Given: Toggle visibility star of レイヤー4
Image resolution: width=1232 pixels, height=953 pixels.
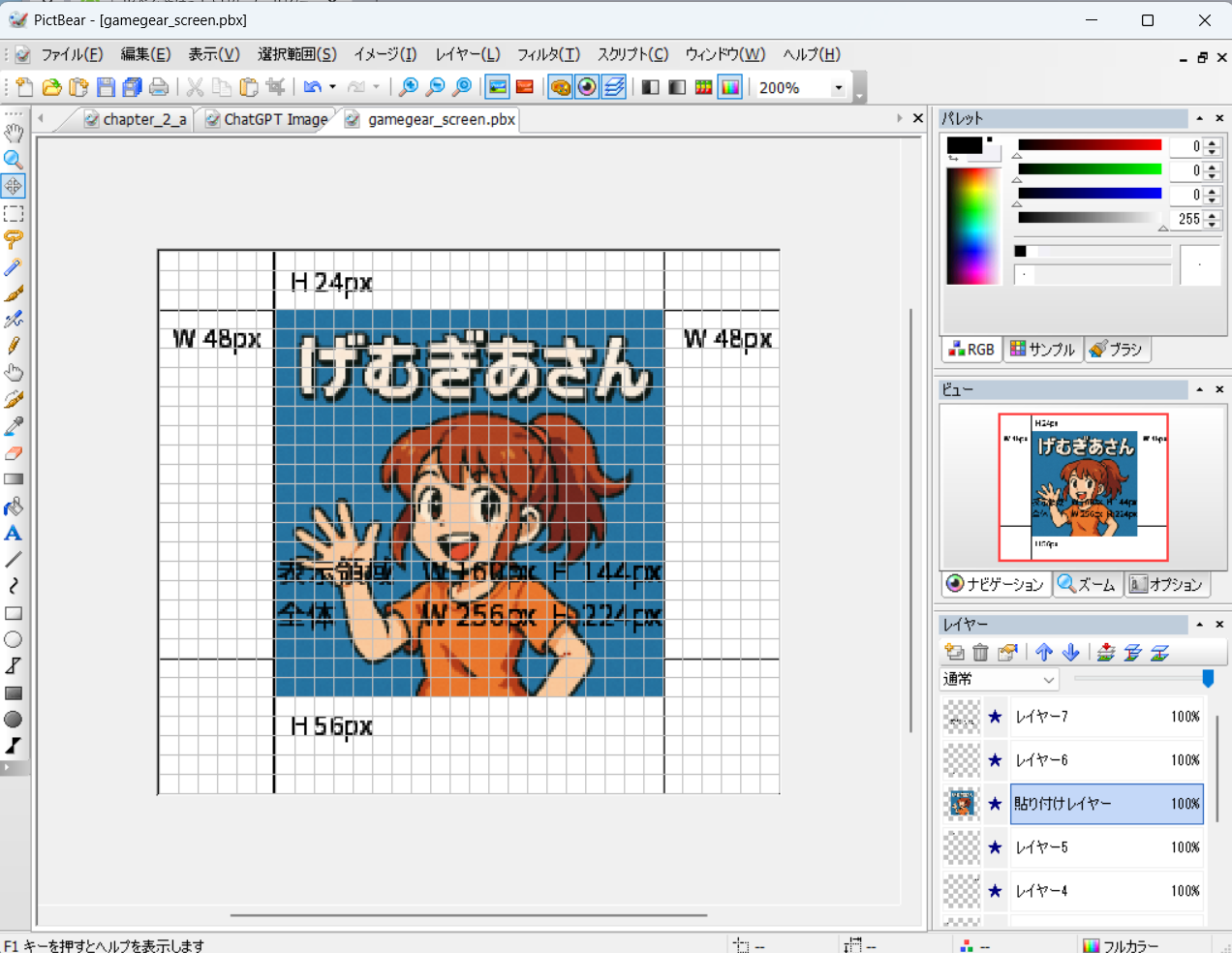Looking at the screenshot, I should [x=995, y=891].
